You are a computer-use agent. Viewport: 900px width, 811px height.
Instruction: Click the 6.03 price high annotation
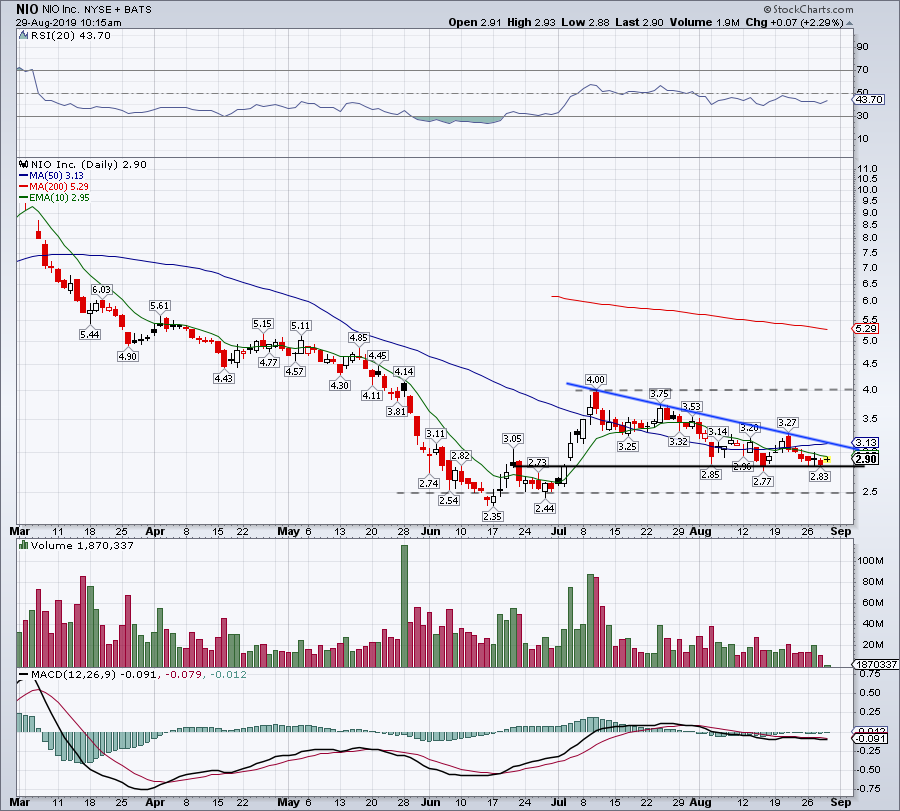(x=102, y=290)
